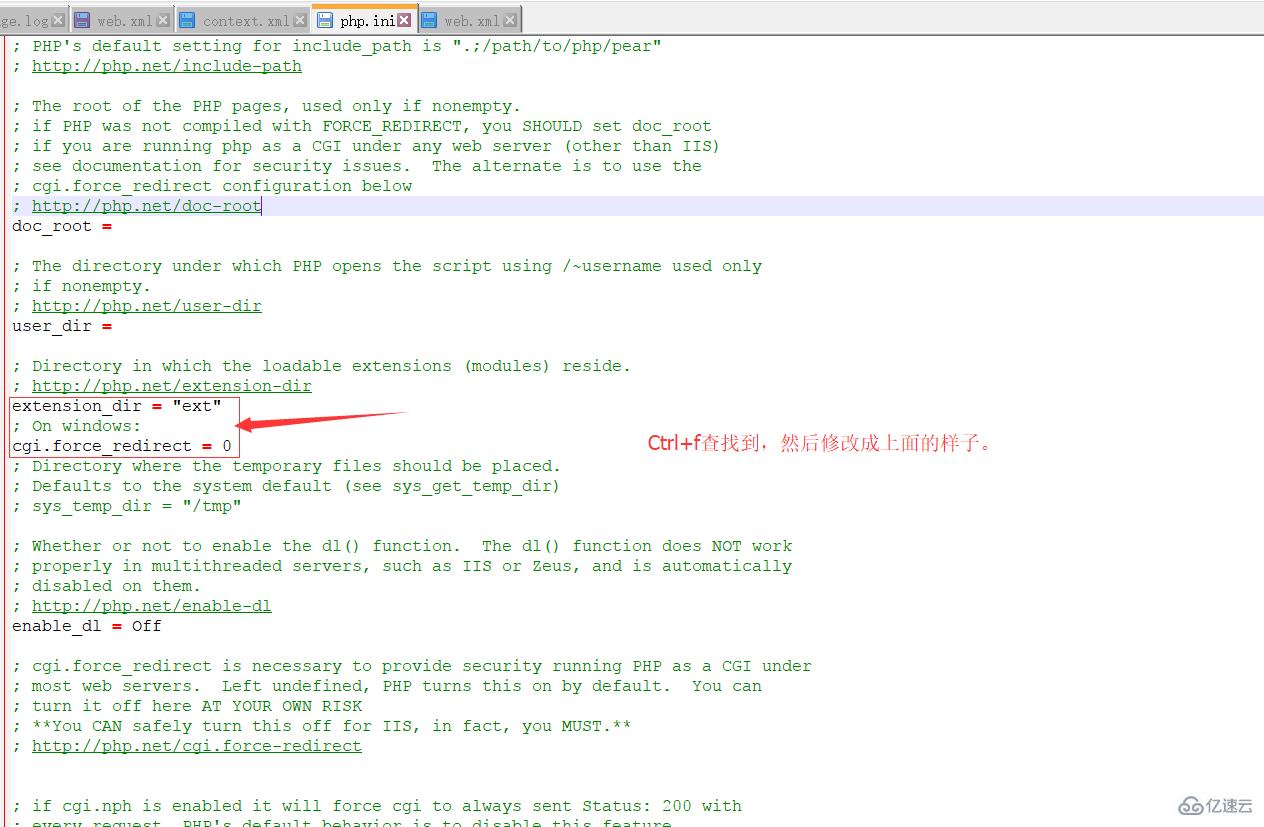Close the php.ini tab
The width and height of the screenshot is (1264, 827).
[404, 20]
